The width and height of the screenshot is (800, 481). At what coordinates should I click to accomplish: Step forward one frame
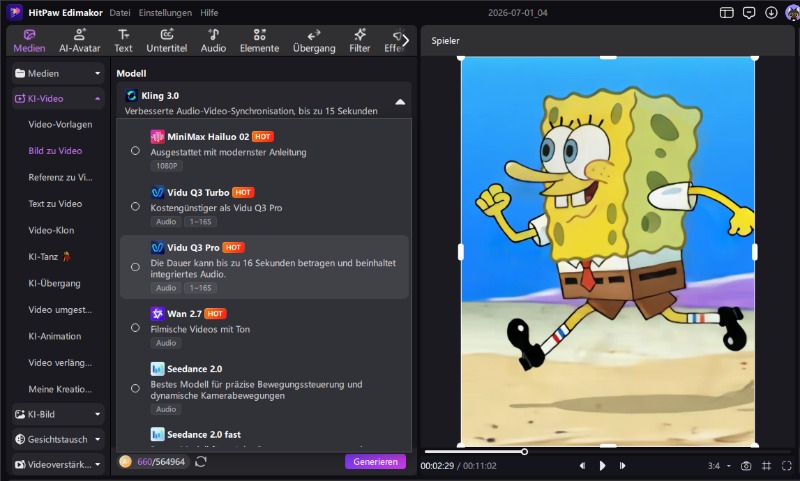click(x=622, y=466)
